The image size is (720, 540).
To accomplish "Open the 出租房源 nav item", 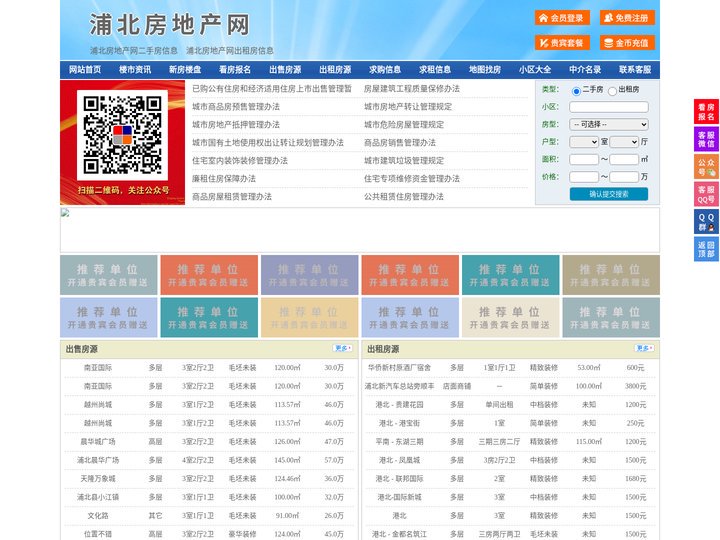I will pyautogui.click(x=335, y=70).
